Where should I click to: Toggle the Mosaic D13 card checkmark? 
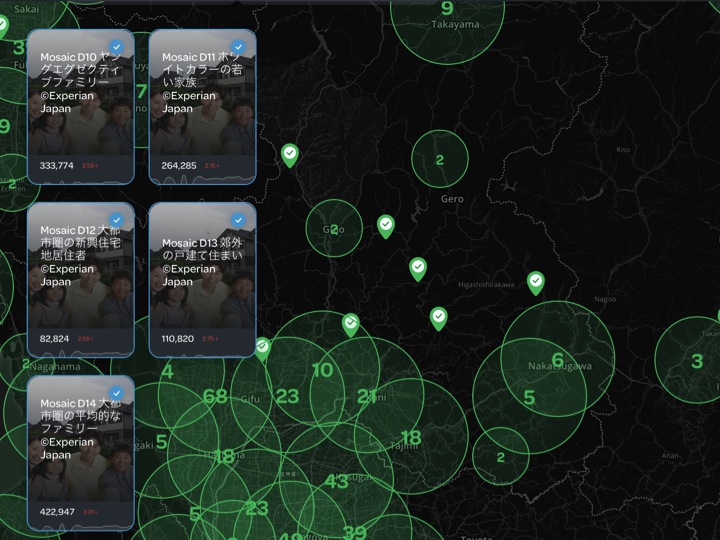(238, 220)
